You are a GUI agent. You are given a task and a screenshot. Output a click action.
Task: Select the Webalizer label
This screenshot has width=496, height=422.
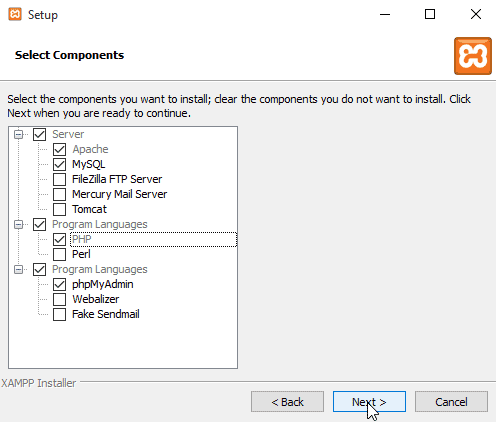point(95,299)
